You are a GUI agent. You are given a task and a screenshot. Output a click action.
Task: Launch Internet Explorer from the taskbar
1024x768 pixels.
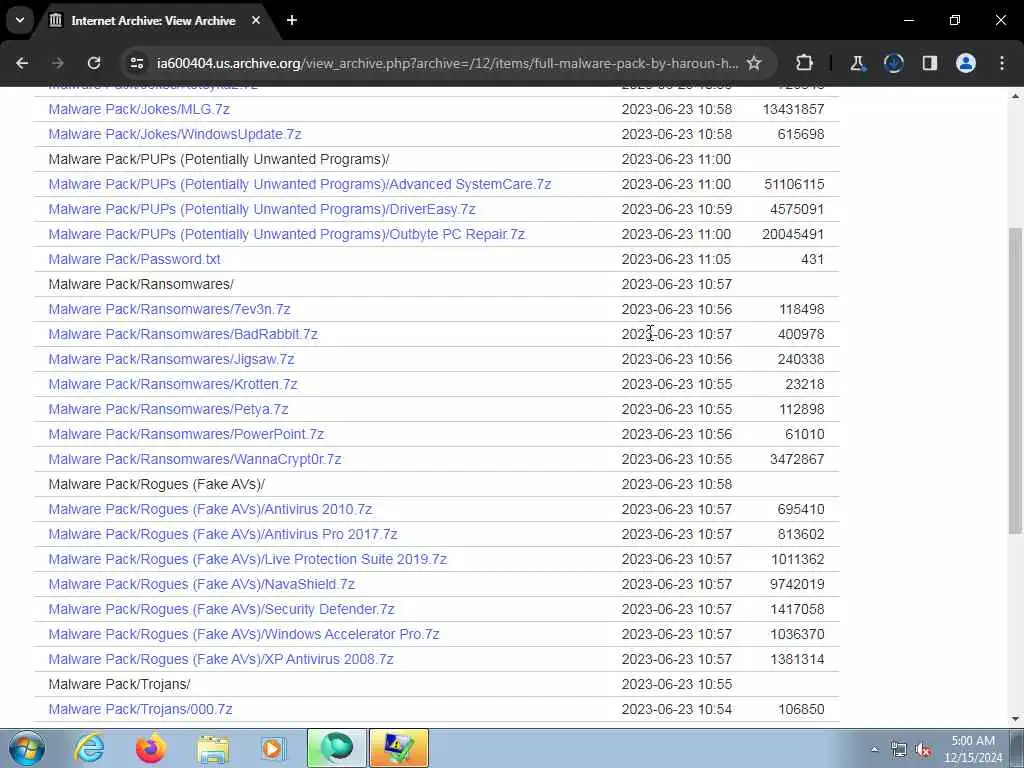point(89,748)
